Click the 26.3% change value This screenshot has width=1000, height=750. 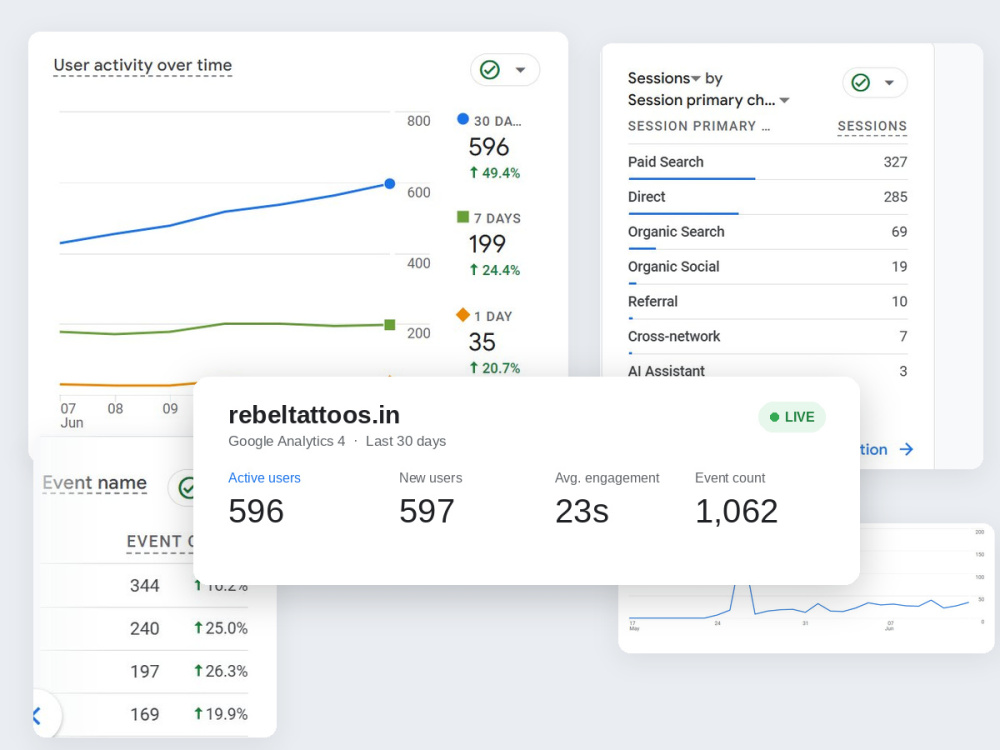[x=221, y=671]
